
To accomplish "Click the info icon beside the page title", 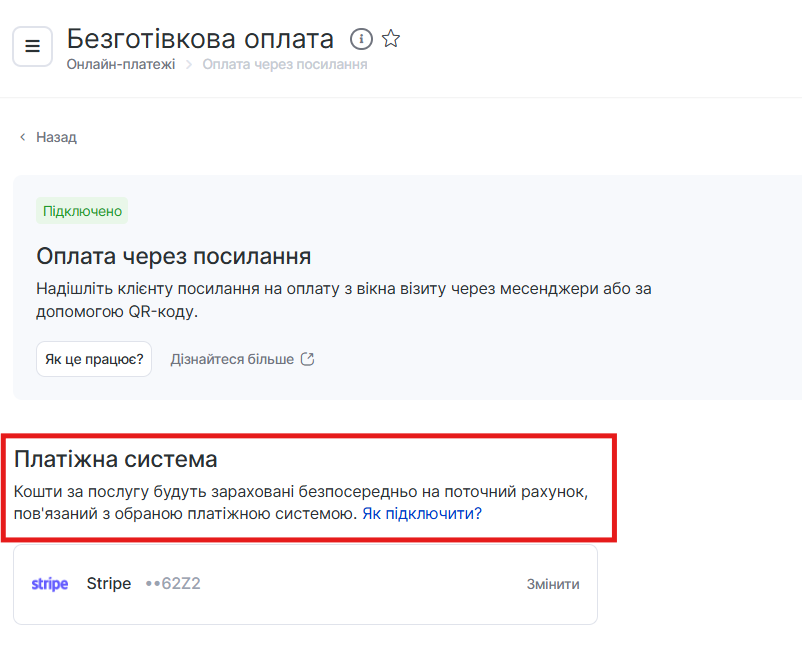I will [361, 39].
